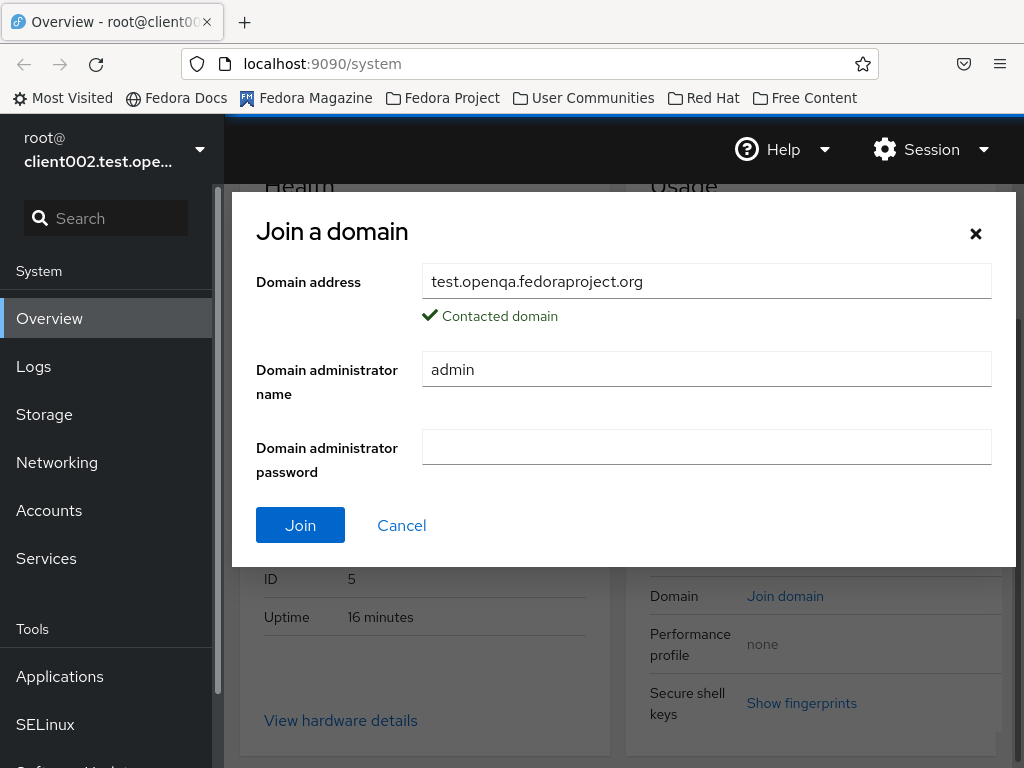This screenshot has height=768, width=1024.
Task: Open Most Visited bookmarks
Action: pos(63,98)
